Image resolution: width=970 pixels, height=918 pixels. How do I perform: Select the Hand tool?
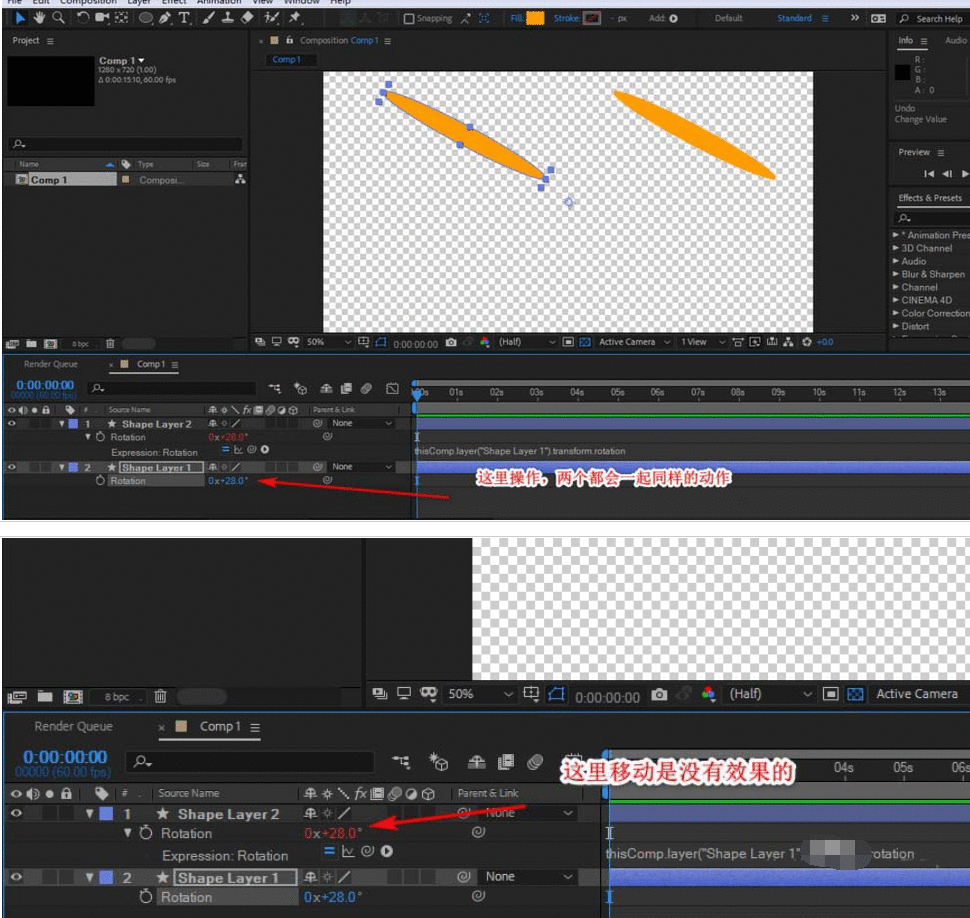[40, 18]
